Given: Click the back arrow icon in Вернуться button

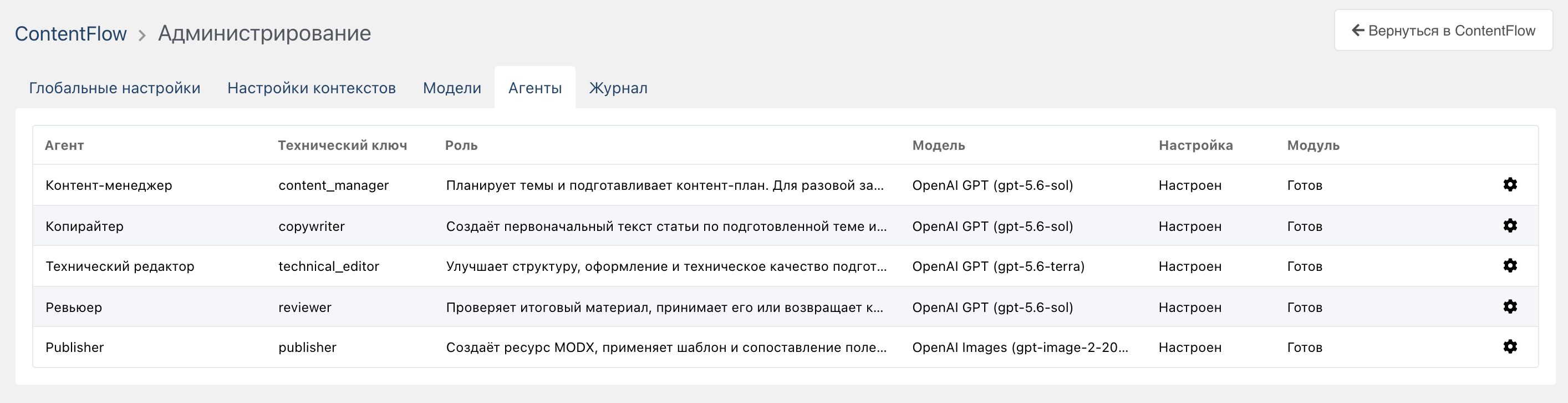Looking at the screenshot, I should (1357, 31).
